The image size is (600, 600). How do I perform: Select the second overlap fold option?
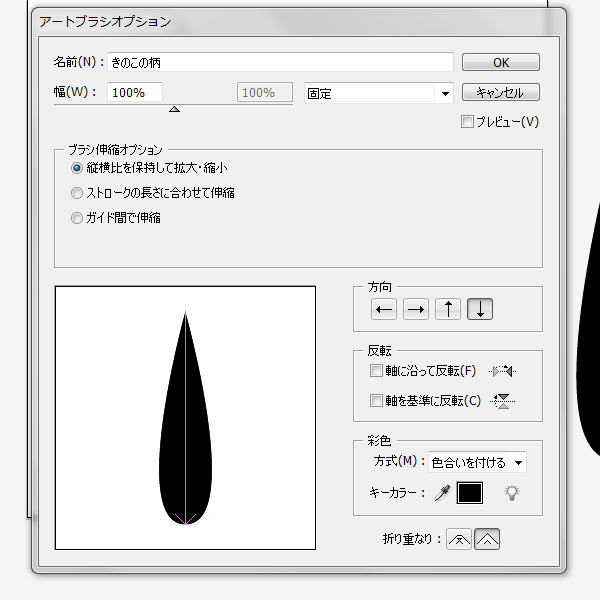click(487, 540)
